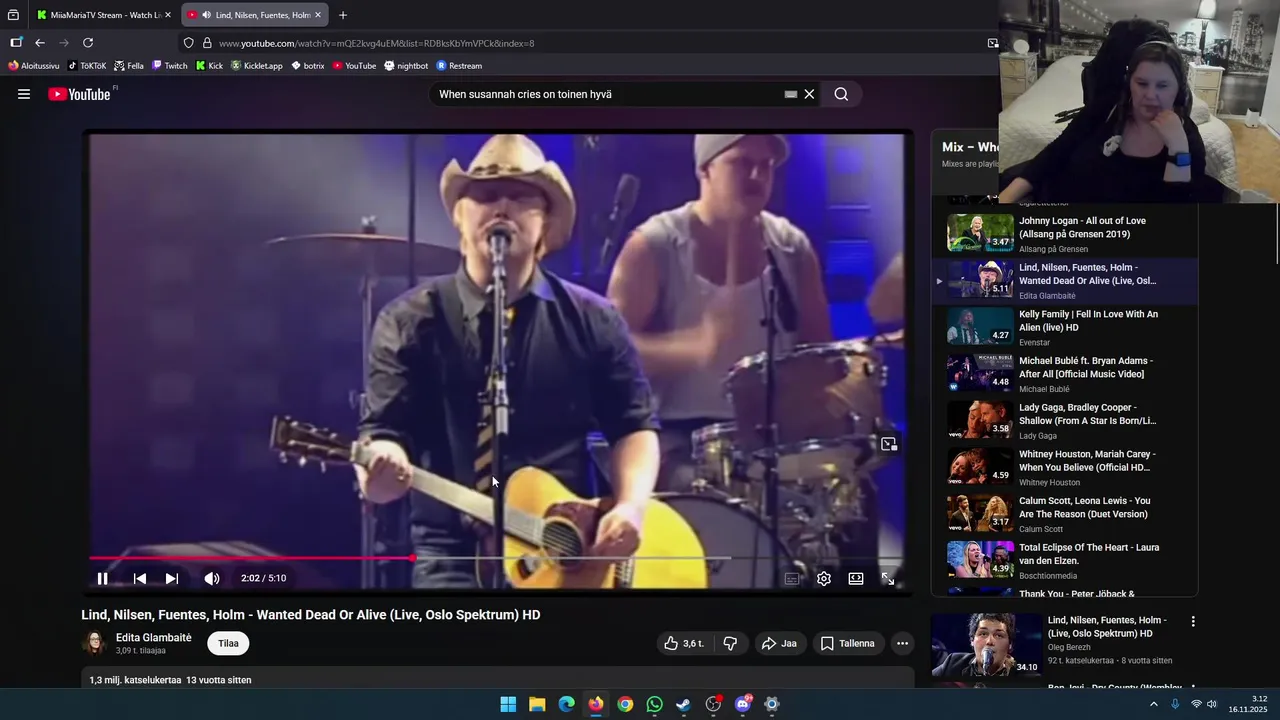Pause the video with the pause button
This screenshot has width=1280, height=720.
pos(102,578)
